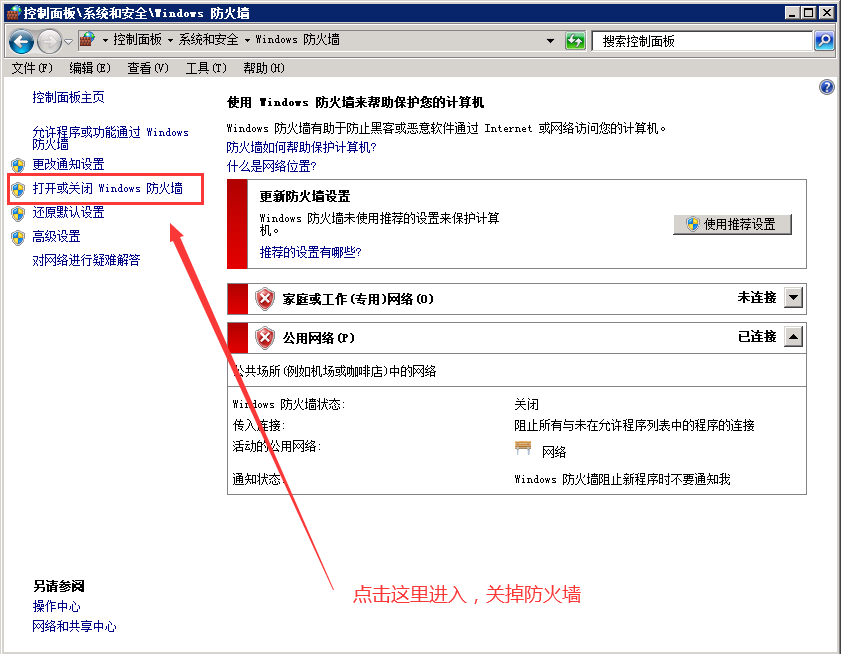Open 防火墙如何帮助保护计算机? help link
The width and height of the screenshot is (841, 654).
tap(301, 147)
